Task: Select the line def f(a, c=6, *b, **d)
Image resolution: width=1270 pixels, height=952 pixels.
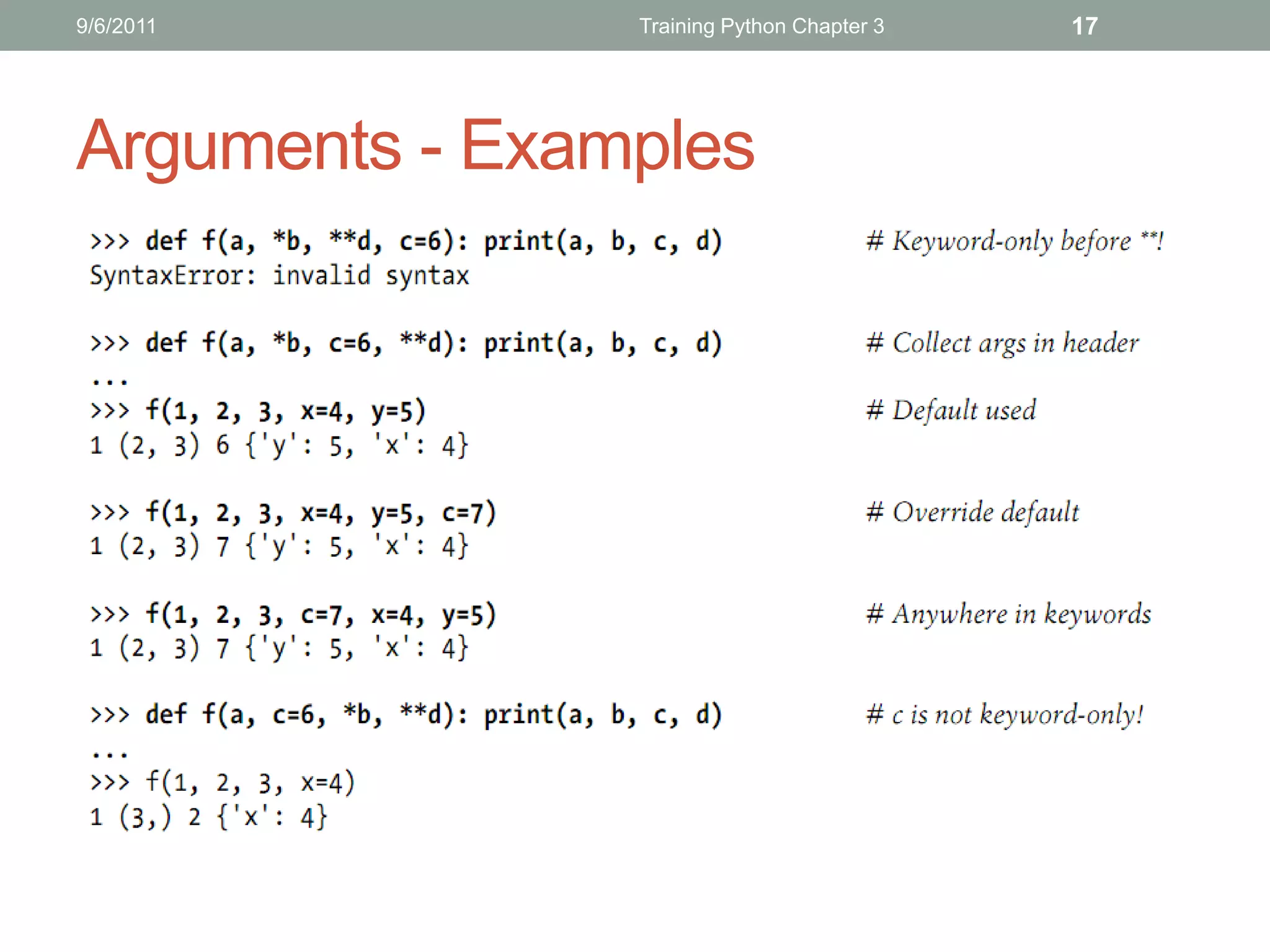Action: 406,715
